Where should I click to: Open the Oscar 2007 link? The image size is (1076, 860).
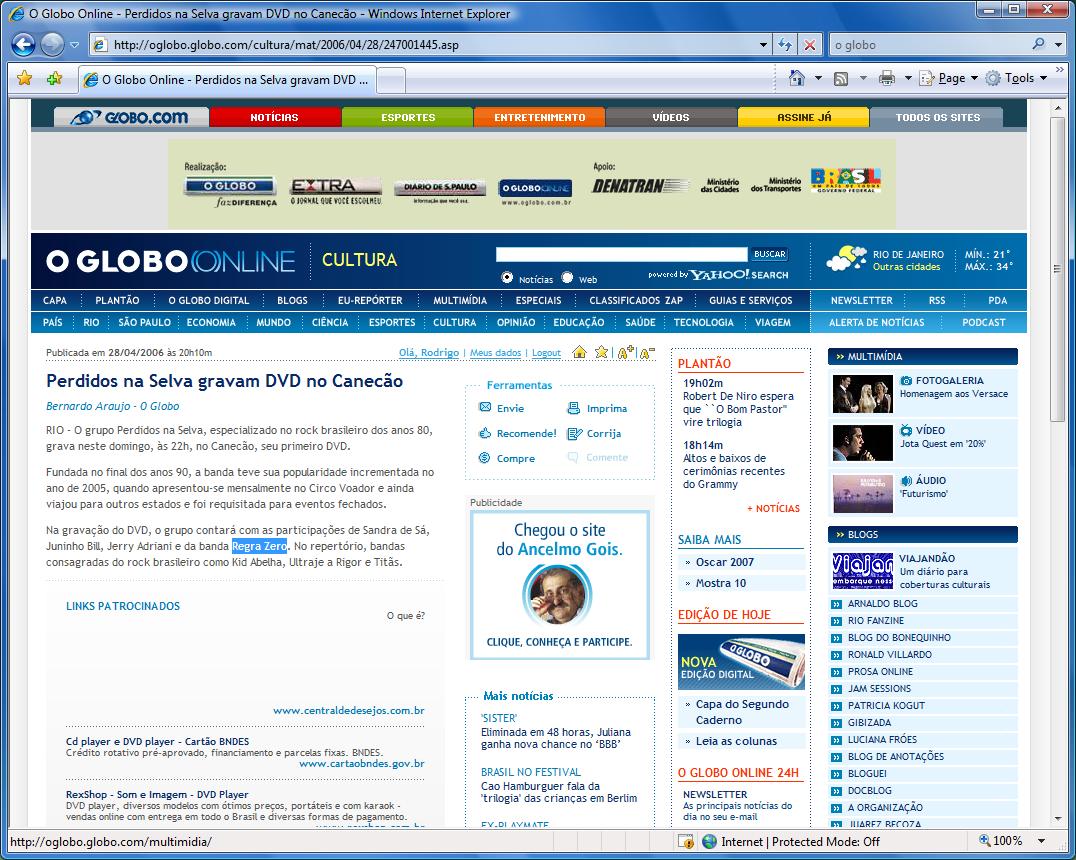point(725,562)
